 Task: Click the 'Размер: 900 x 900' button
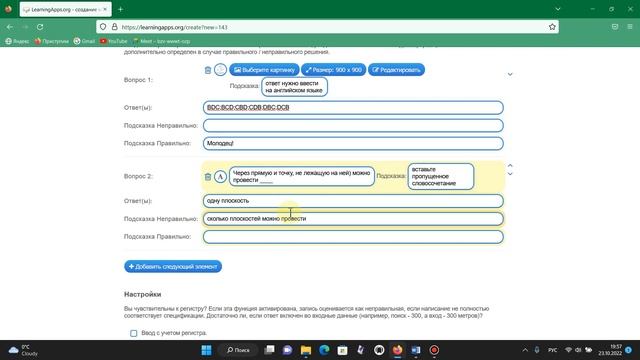pyautogui.click(x=333, y=70)
